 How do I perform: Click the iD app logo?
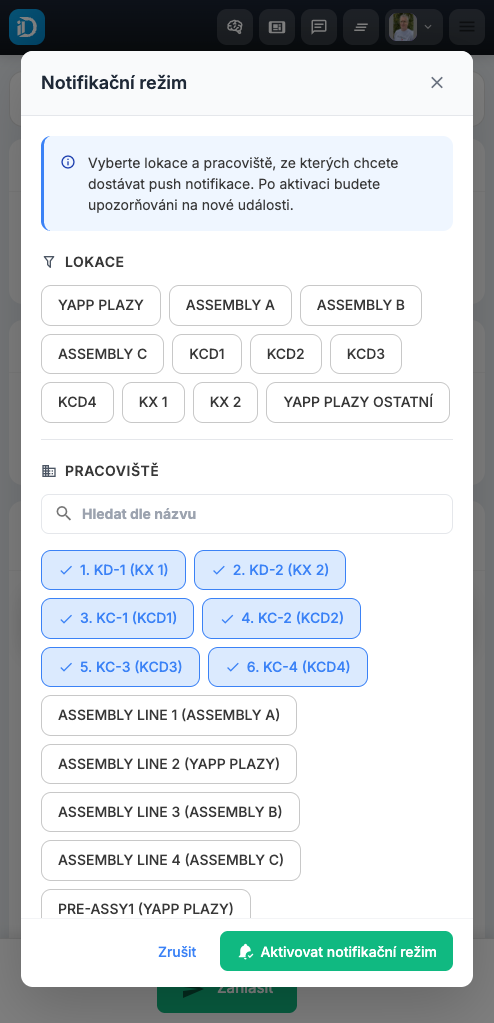[x=27, y=27]
